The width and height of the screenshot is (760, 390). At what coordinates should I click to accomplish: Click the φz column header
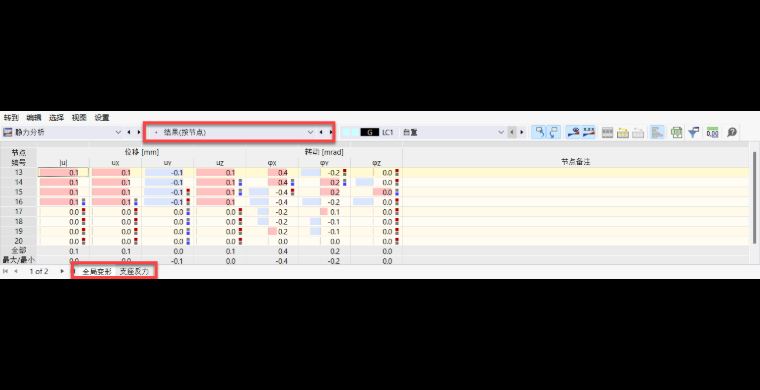pyautogui.click(x=376, y=163)
